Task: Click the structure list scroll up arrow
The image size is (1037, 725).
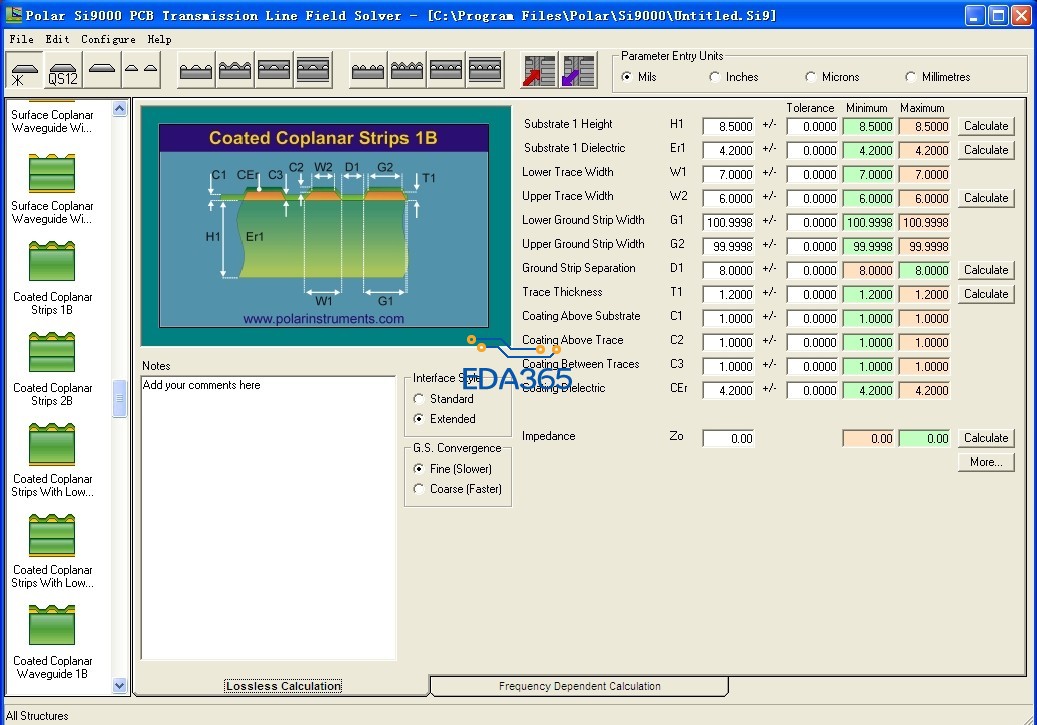Action: 120,108
